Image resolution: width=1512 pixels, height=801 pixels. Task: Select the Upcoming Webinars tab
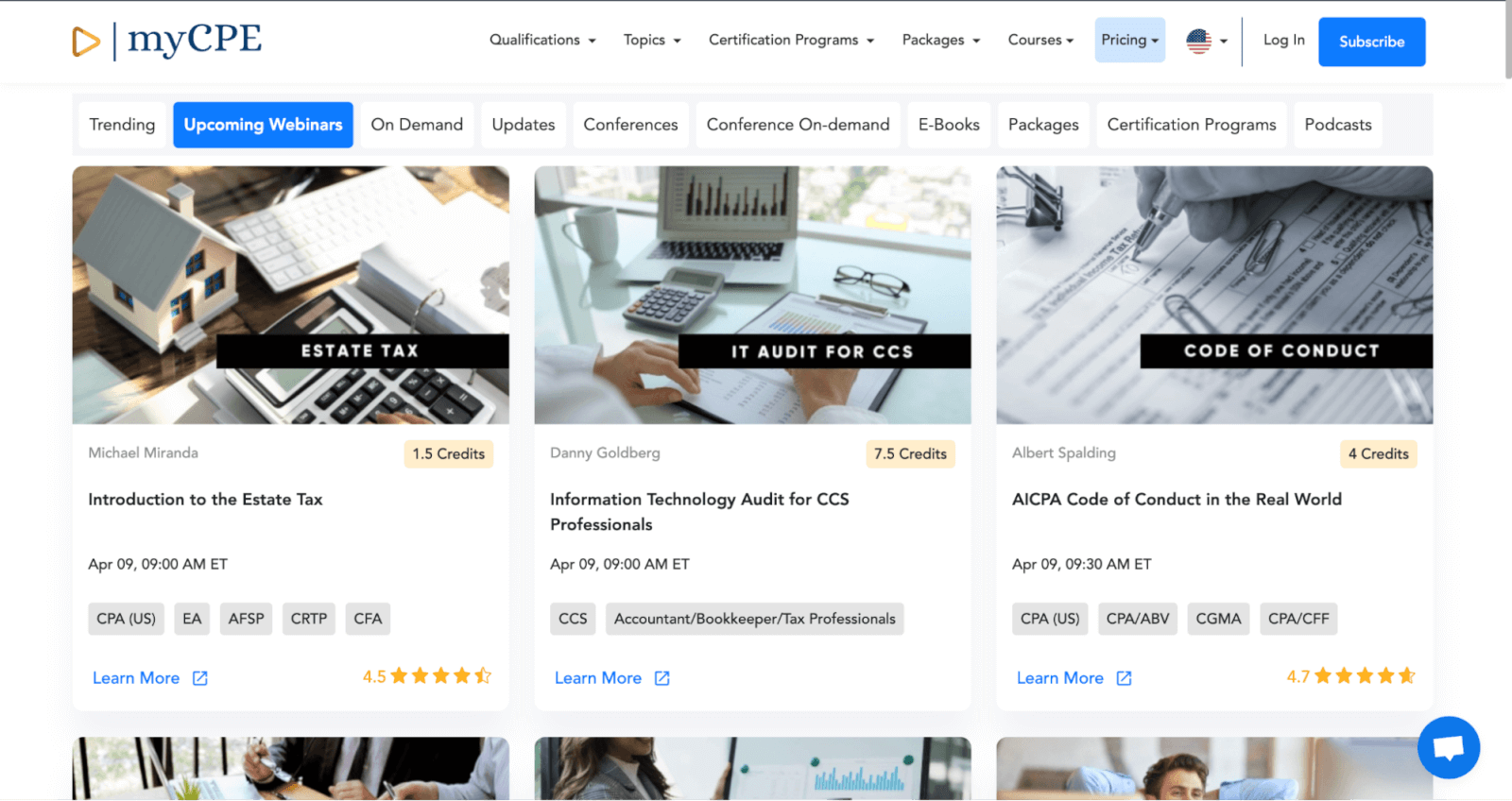(263, 125)
